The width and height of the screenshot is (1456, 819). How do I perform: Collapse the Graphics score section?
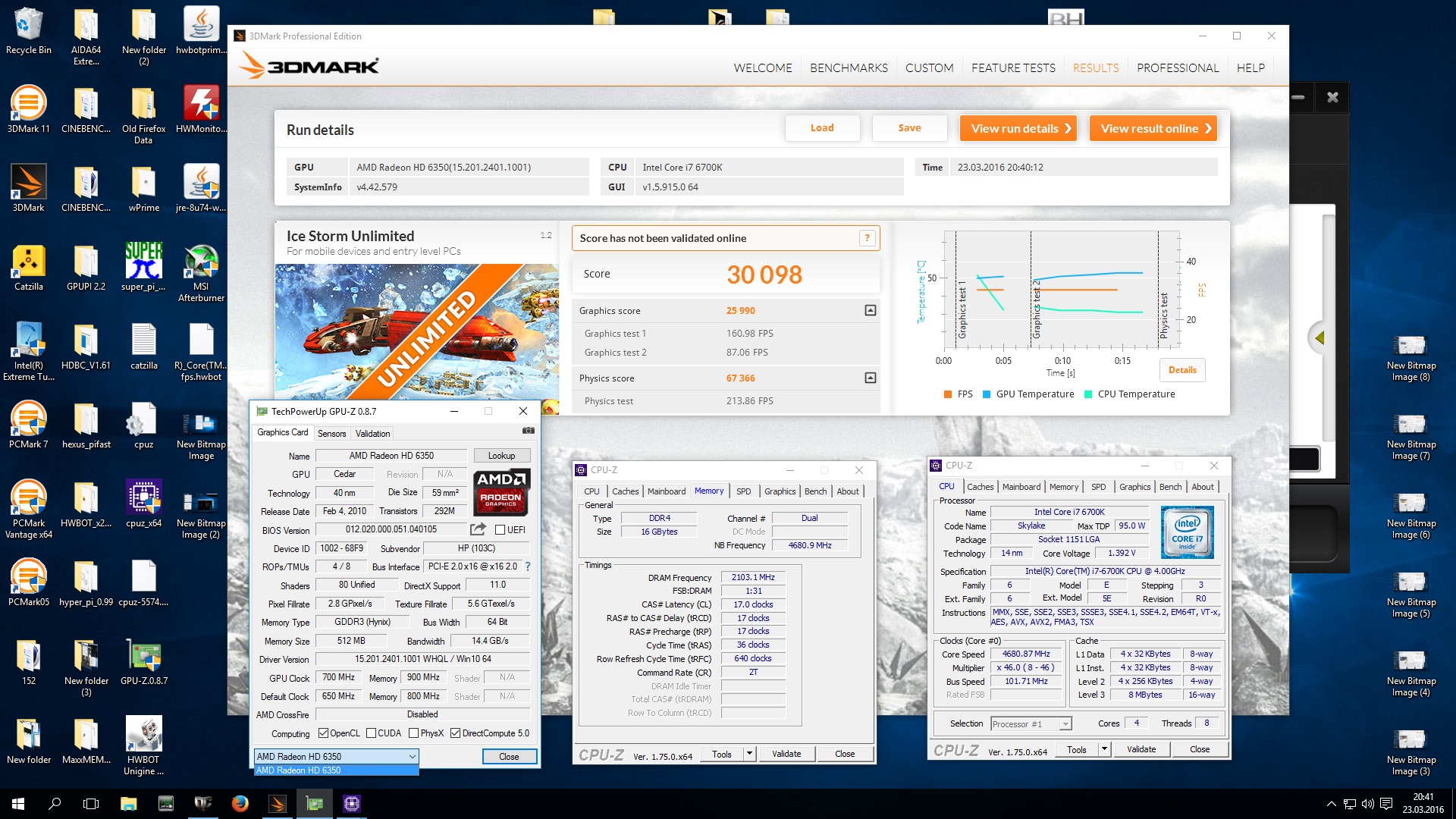pyautogui.click(x=871, y=310)
